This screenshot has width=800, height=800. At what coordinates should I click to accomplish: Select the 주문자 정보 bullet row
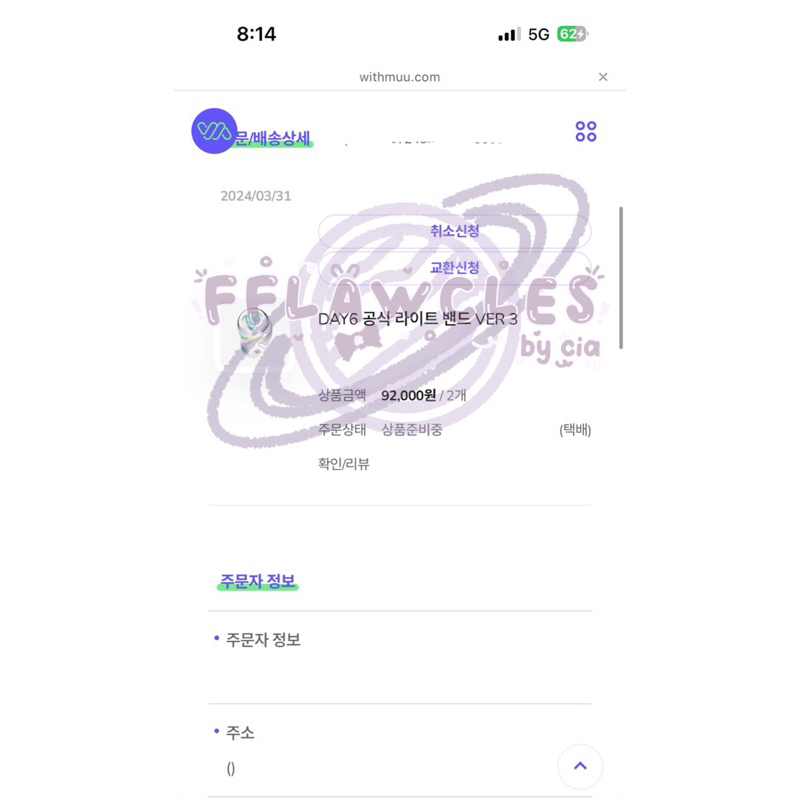400,657
